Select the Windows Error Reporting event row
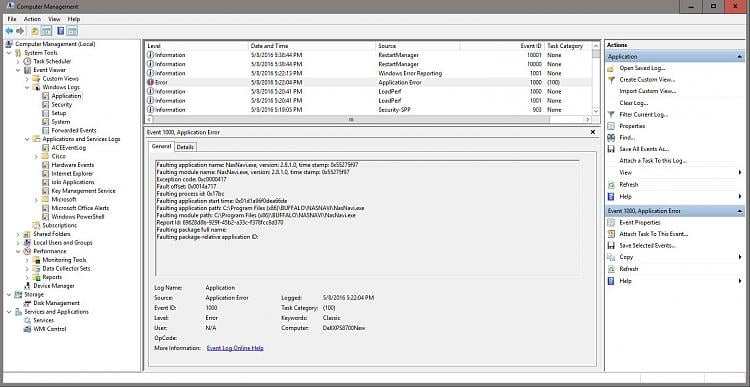 click(x=368, y=73)
